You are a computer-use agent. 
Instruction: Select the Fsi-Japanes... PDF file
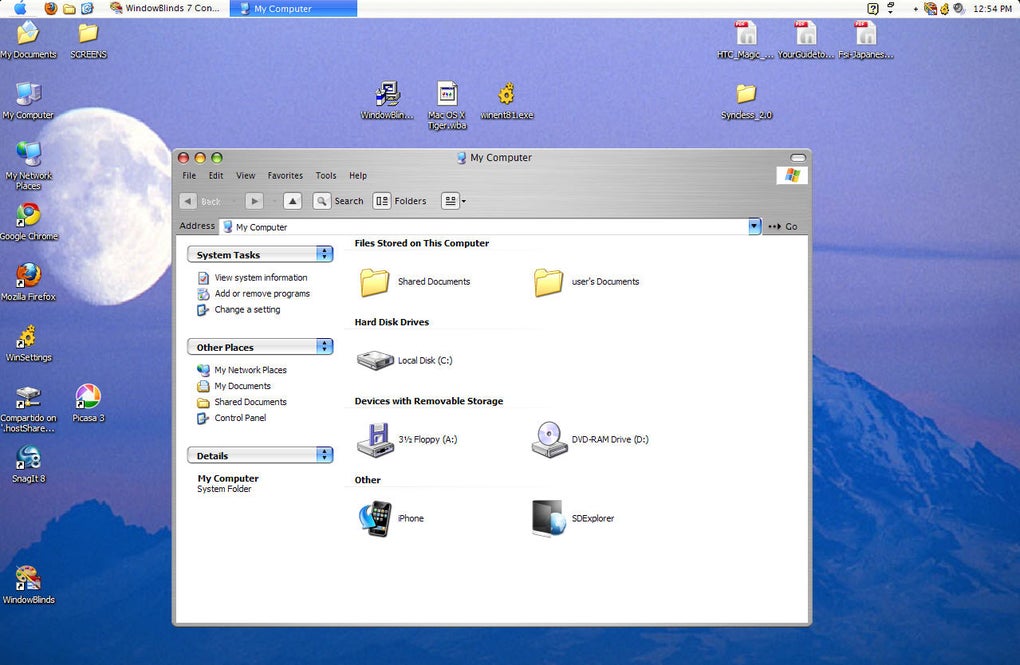click(x=866, y=40)
